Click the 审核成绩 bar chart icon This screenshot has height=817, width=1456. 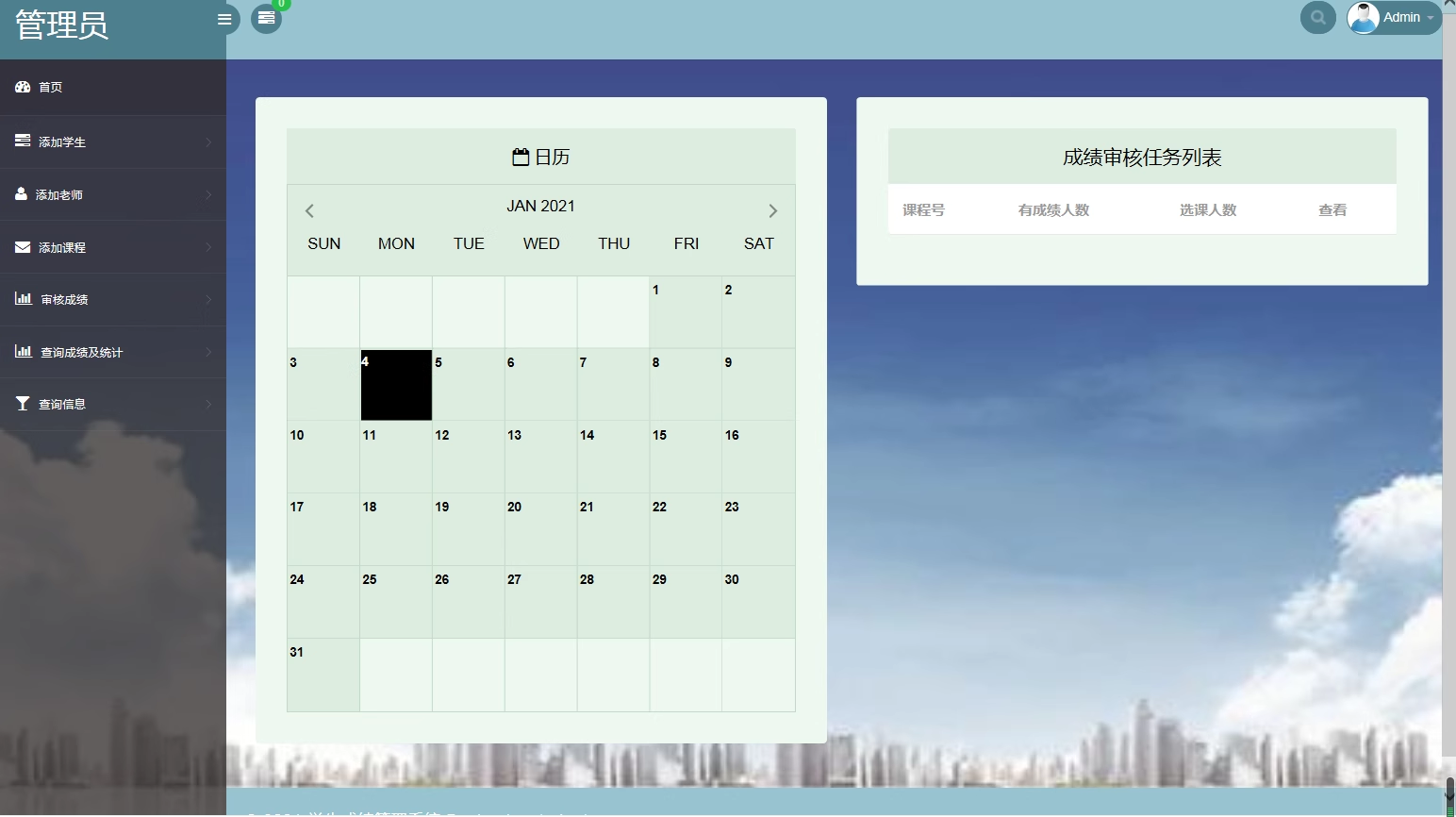click(x=24, y=299)
